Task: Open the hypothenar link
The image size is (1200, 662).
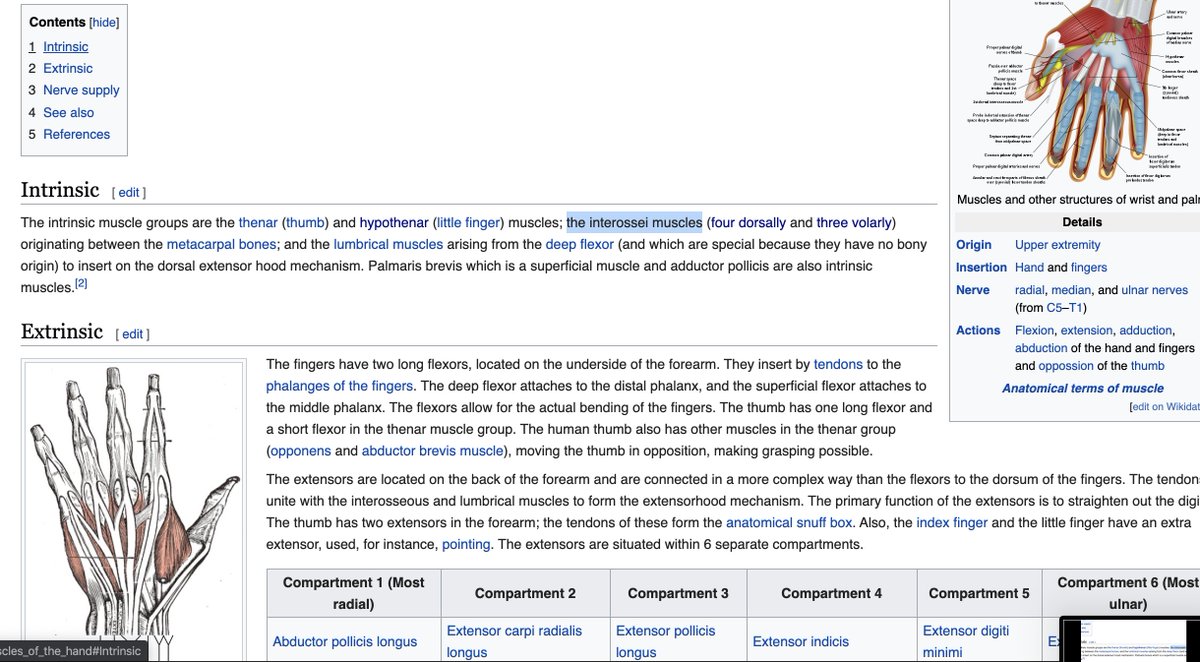Action: (x=394, y=222)
